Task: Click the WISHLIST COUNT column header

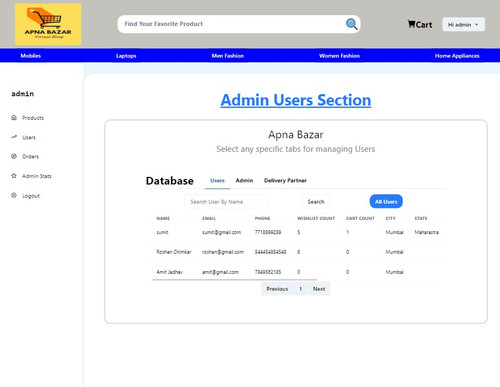Action: click(316, 218)
